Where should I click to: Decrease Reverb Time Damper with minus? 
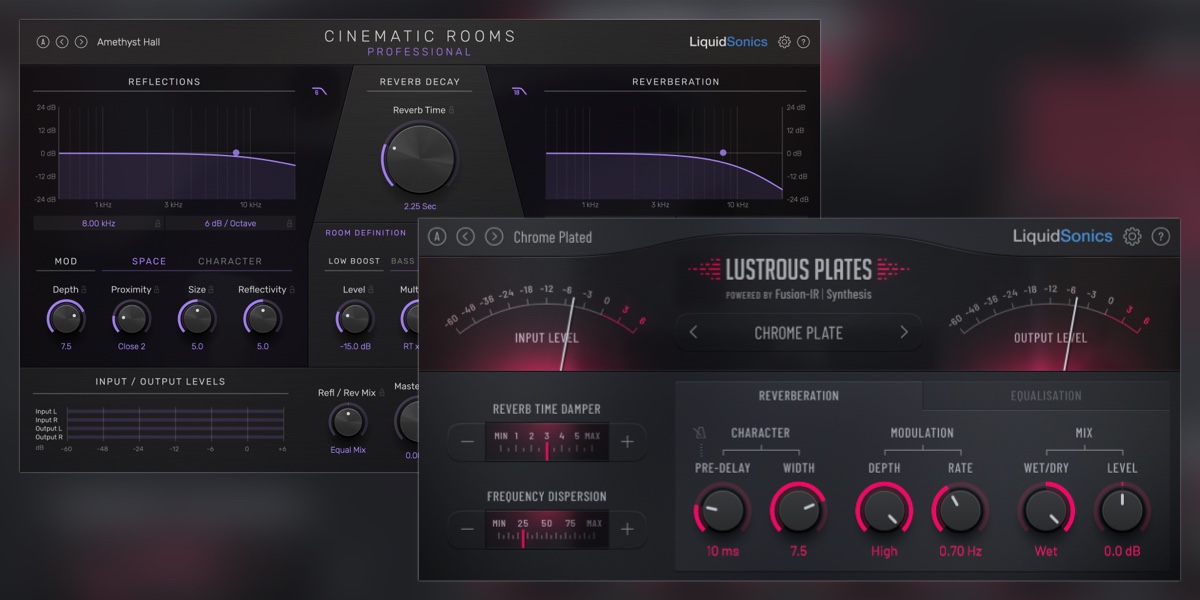[467, 442]
